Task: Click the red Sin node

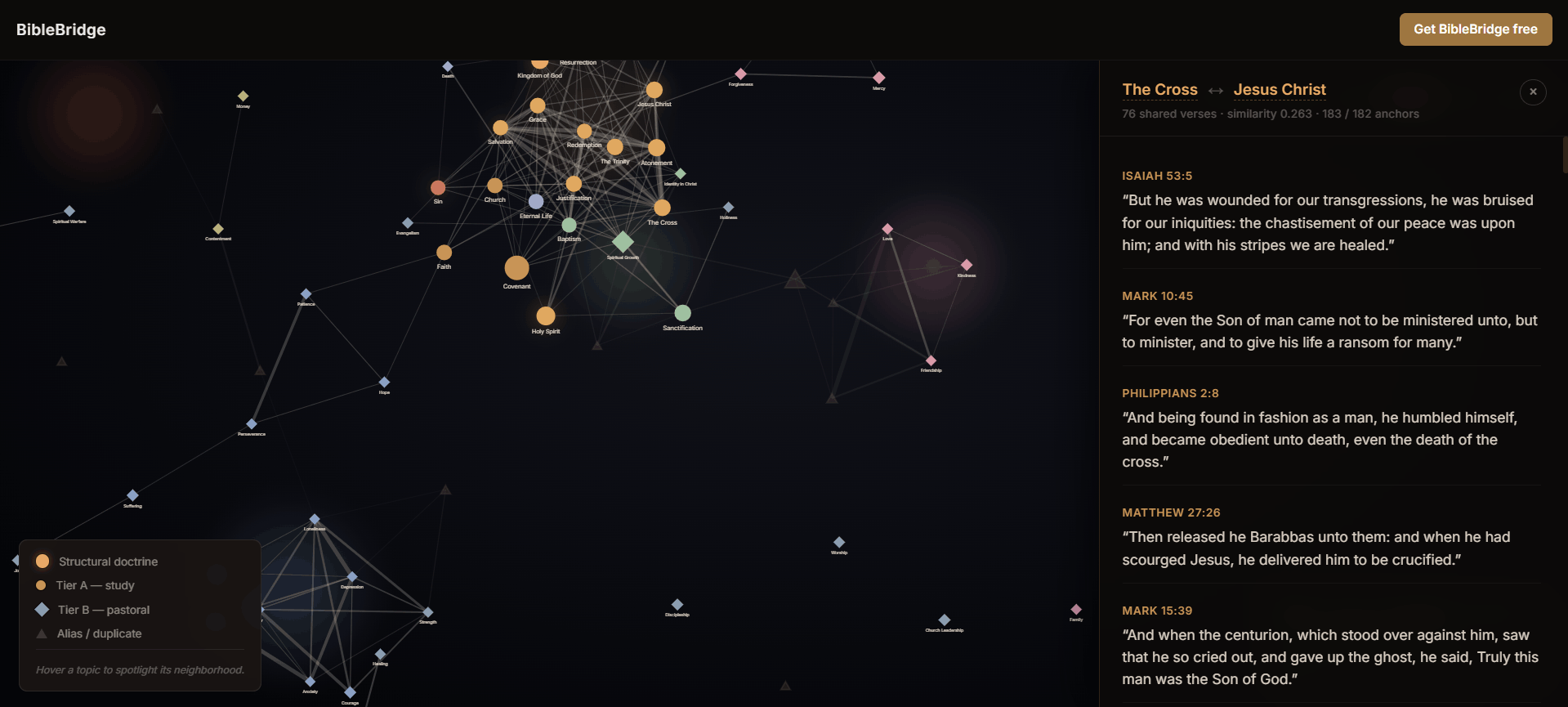Action: [x=438, y=188]
